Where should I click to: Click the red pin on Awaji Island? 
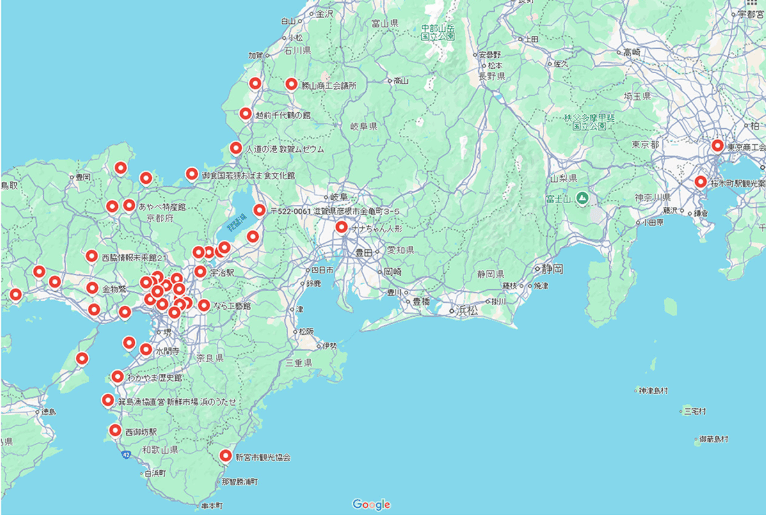pos(82,359)
